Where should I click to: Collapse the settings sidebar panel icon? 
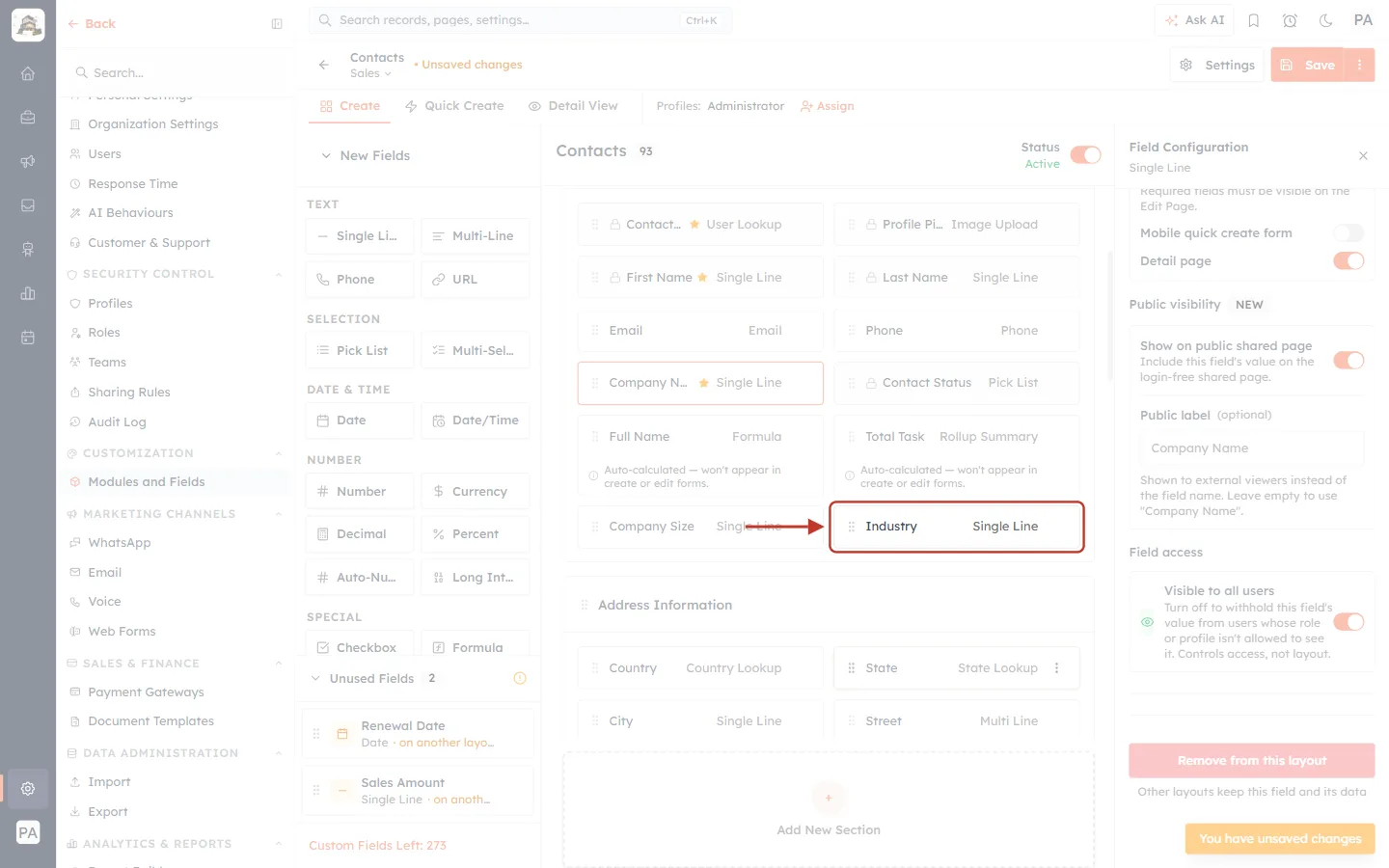(277, 24)
